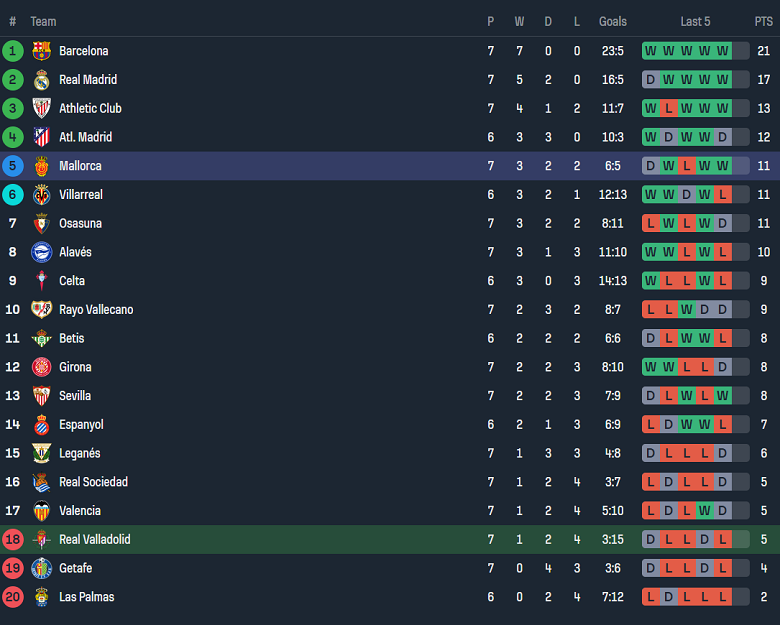The height and width of the screenshot is (625, 780).
Task: Click the Atl. Madrid crest icon
Action: click(41, 137)
